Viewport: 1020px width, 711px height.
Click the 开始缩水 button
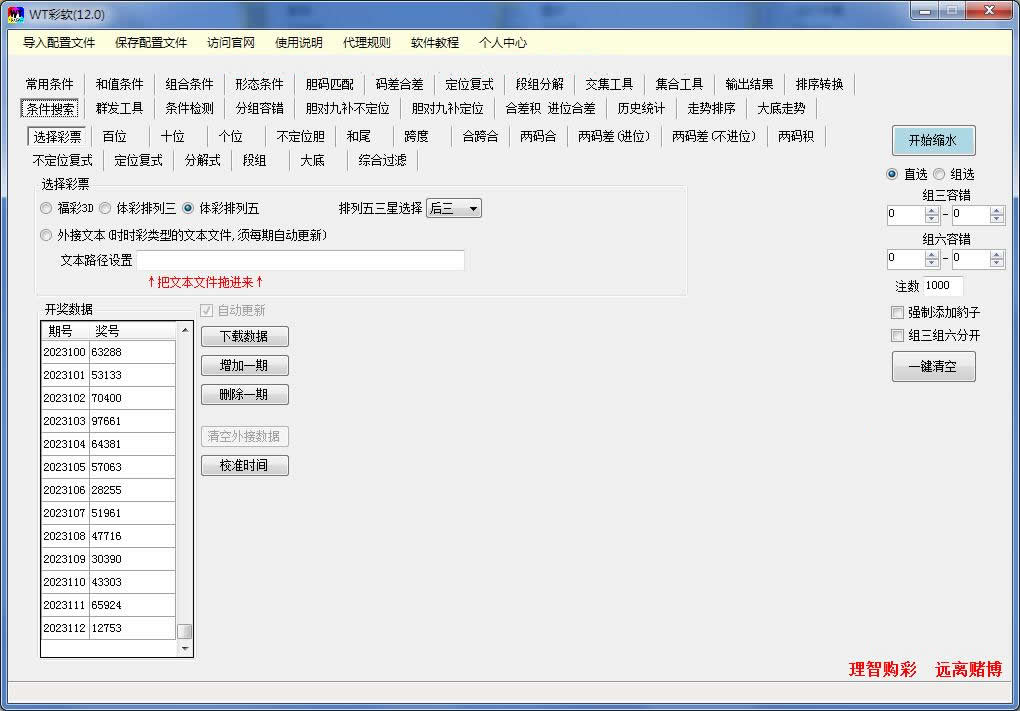pyautogui.click(x=933, y=140)
